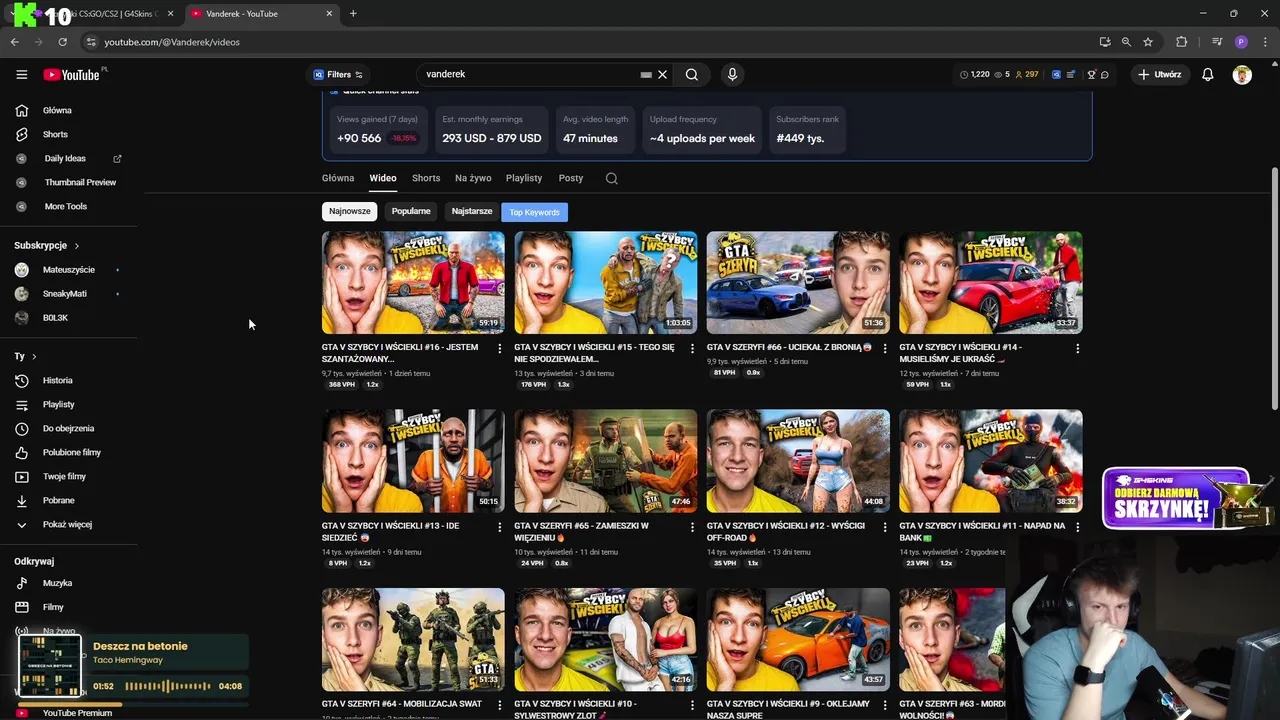The height and width of the screenshot is (720, 1280).
Task: Open the Chrome extensions puzzle icon
Action: (x=1182, y=42)
